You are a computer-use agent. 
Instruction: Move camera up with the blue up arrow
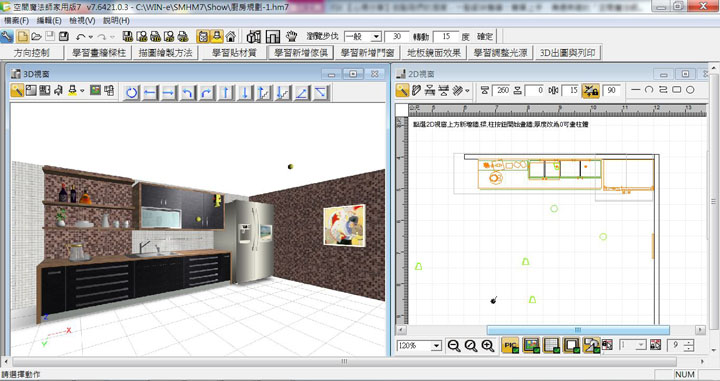coord(225,93)
